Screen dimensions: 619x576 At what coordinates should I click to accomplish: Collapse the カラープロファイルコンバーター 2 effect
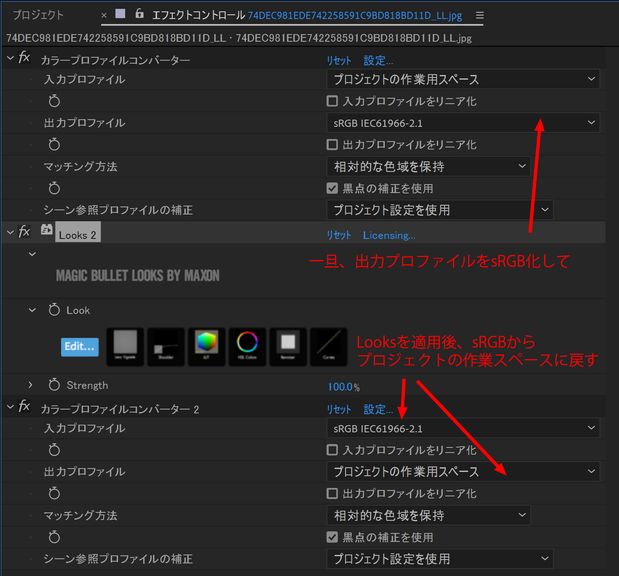coord(10,407)
